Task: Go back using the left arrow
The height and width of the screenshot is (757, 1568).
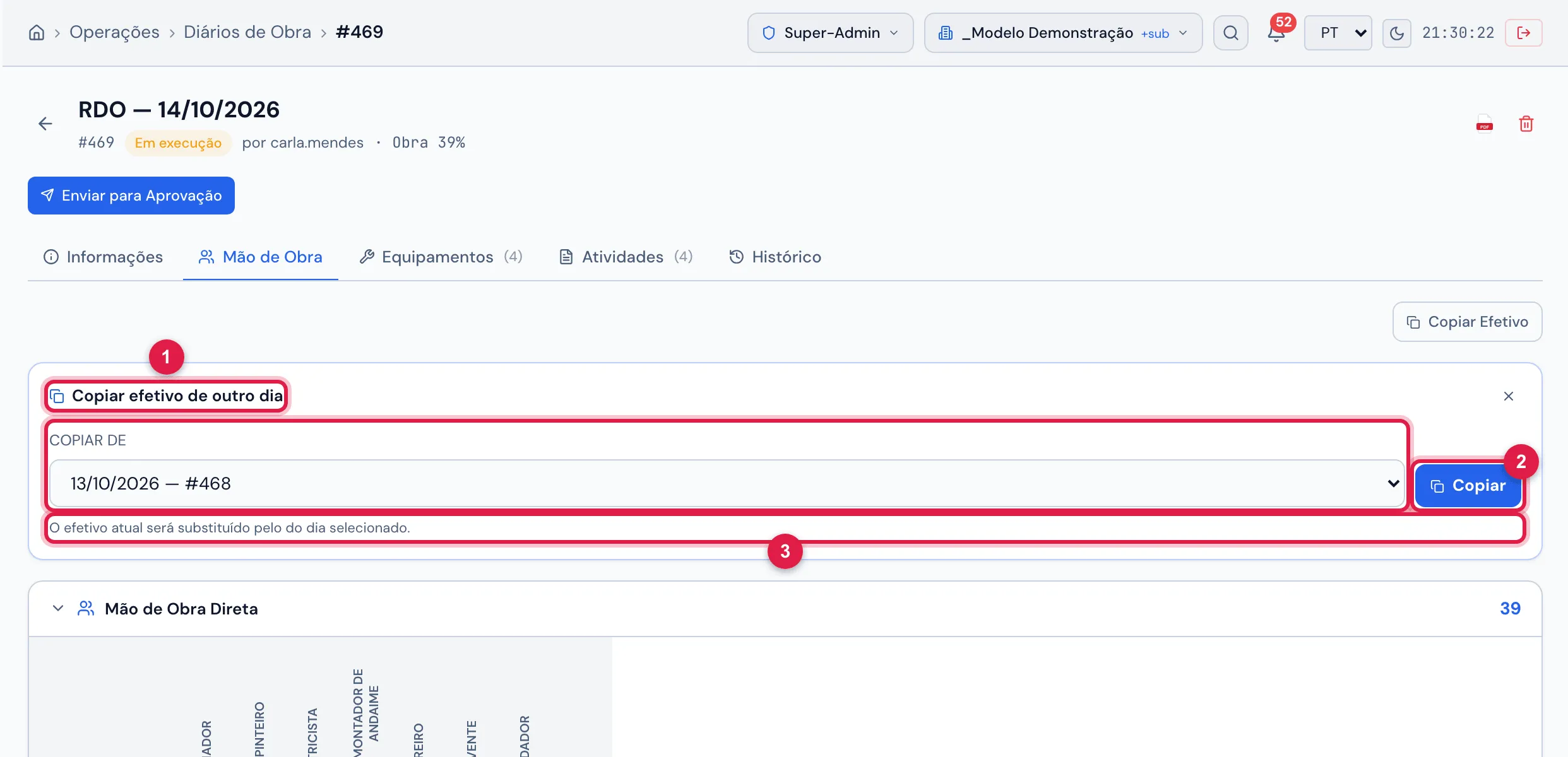Action: tap(45, 124)
